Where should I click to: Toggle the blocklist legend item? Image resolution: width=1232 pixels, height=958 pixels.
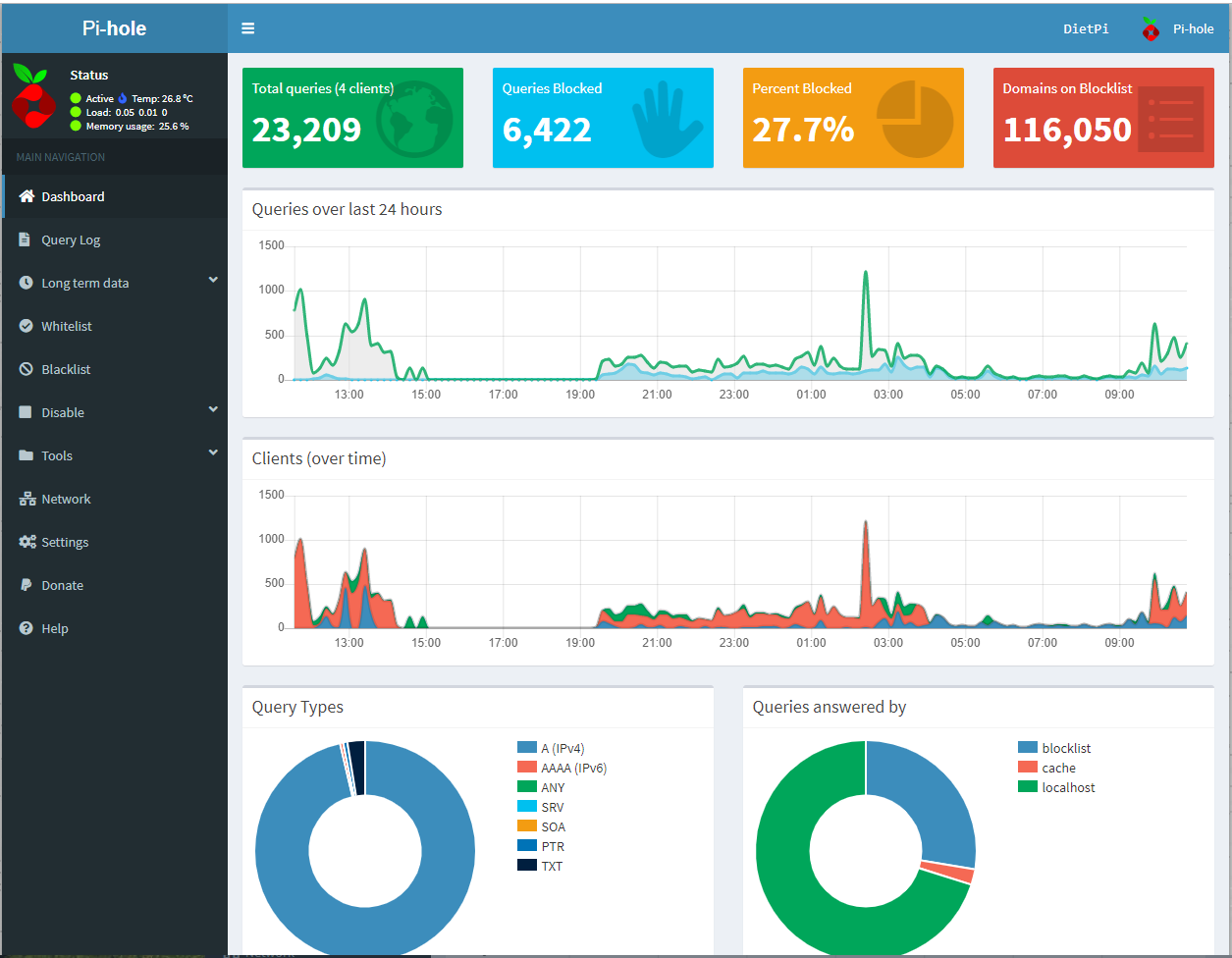(1066, 748)
